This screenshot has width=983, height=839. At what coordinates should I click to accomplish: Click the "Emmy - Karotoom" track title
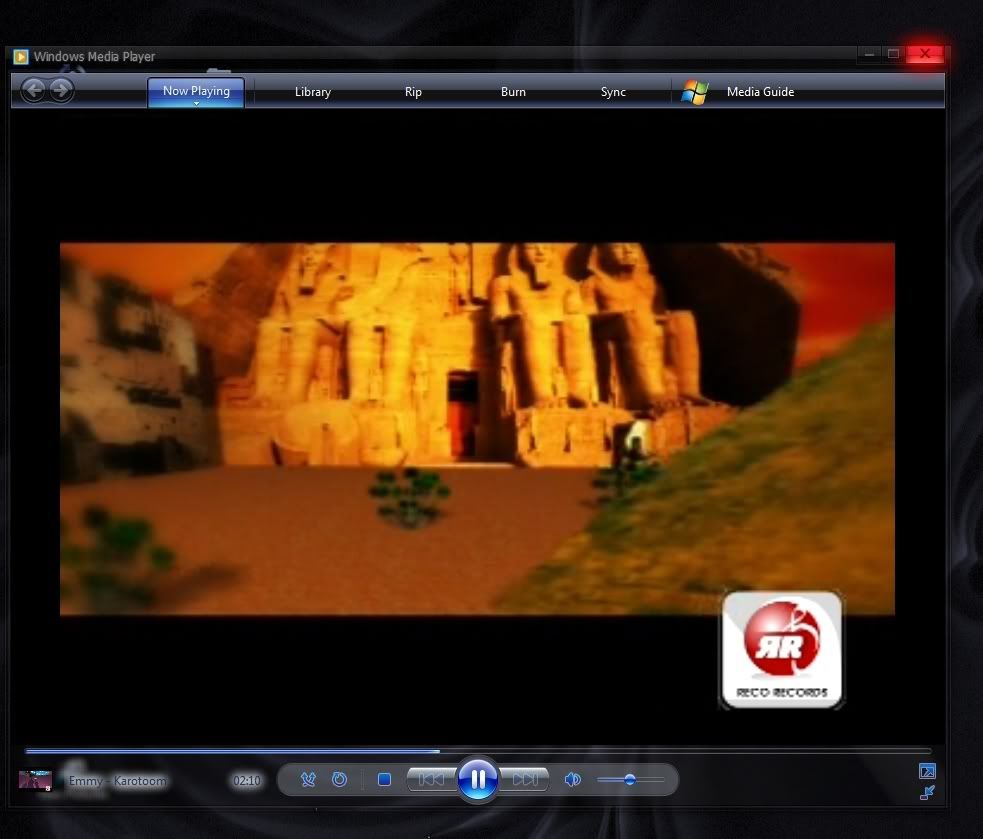[x=118, y=781]
